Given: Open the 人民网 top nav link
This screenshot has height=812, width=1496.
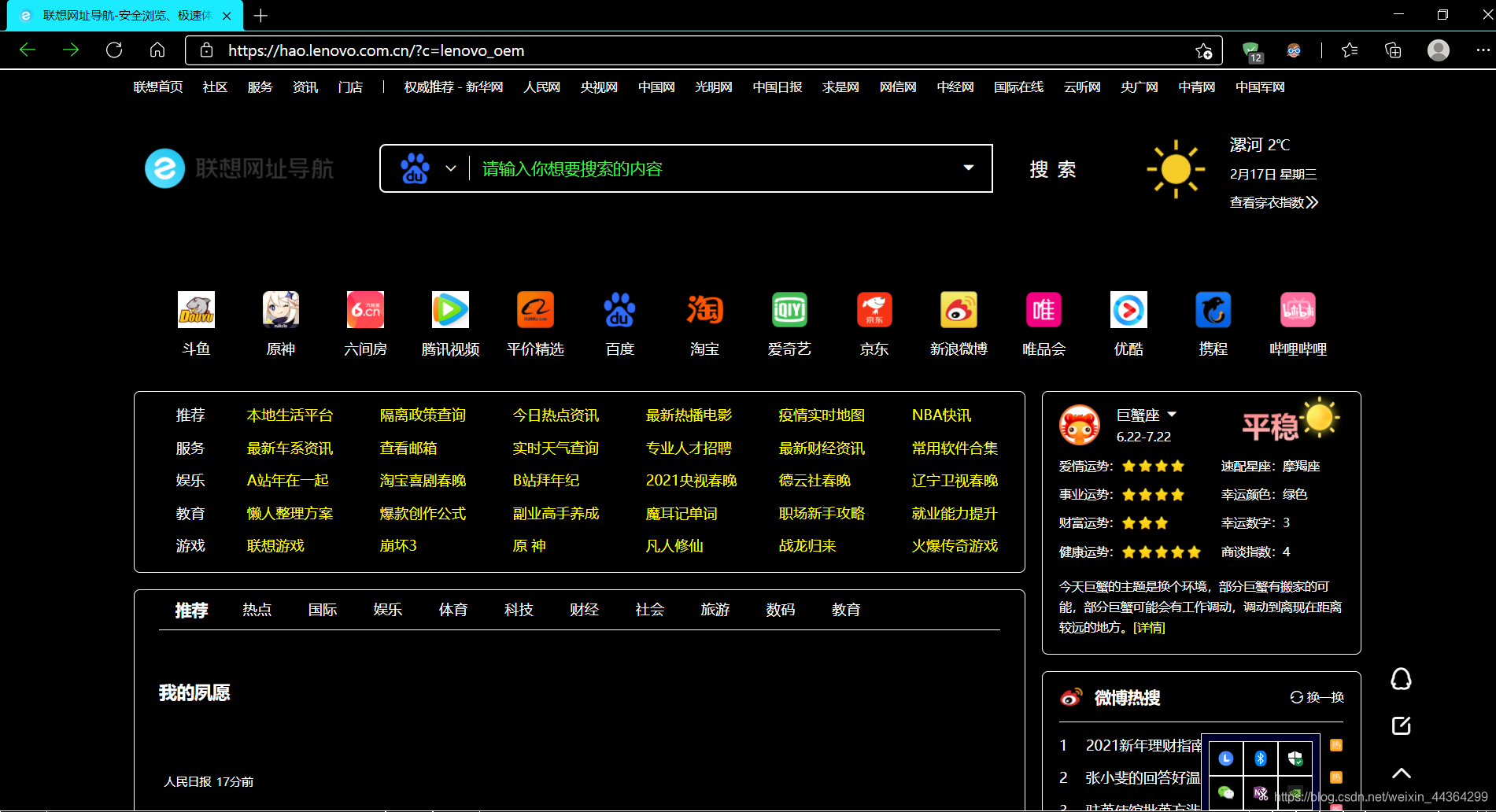Looking at the screenshot, I should (542, 87).
